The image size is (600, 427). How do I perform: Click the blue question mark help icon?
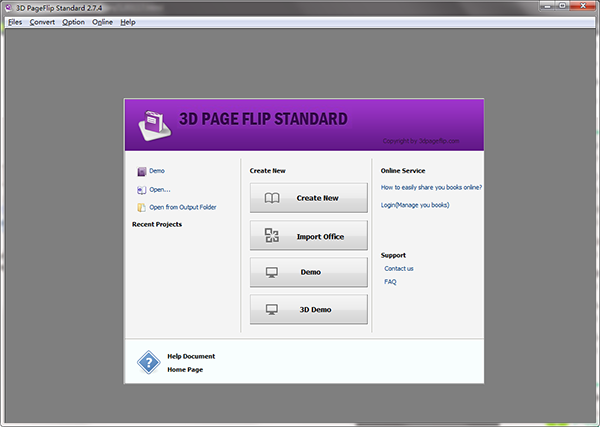(x=149, y=362)
